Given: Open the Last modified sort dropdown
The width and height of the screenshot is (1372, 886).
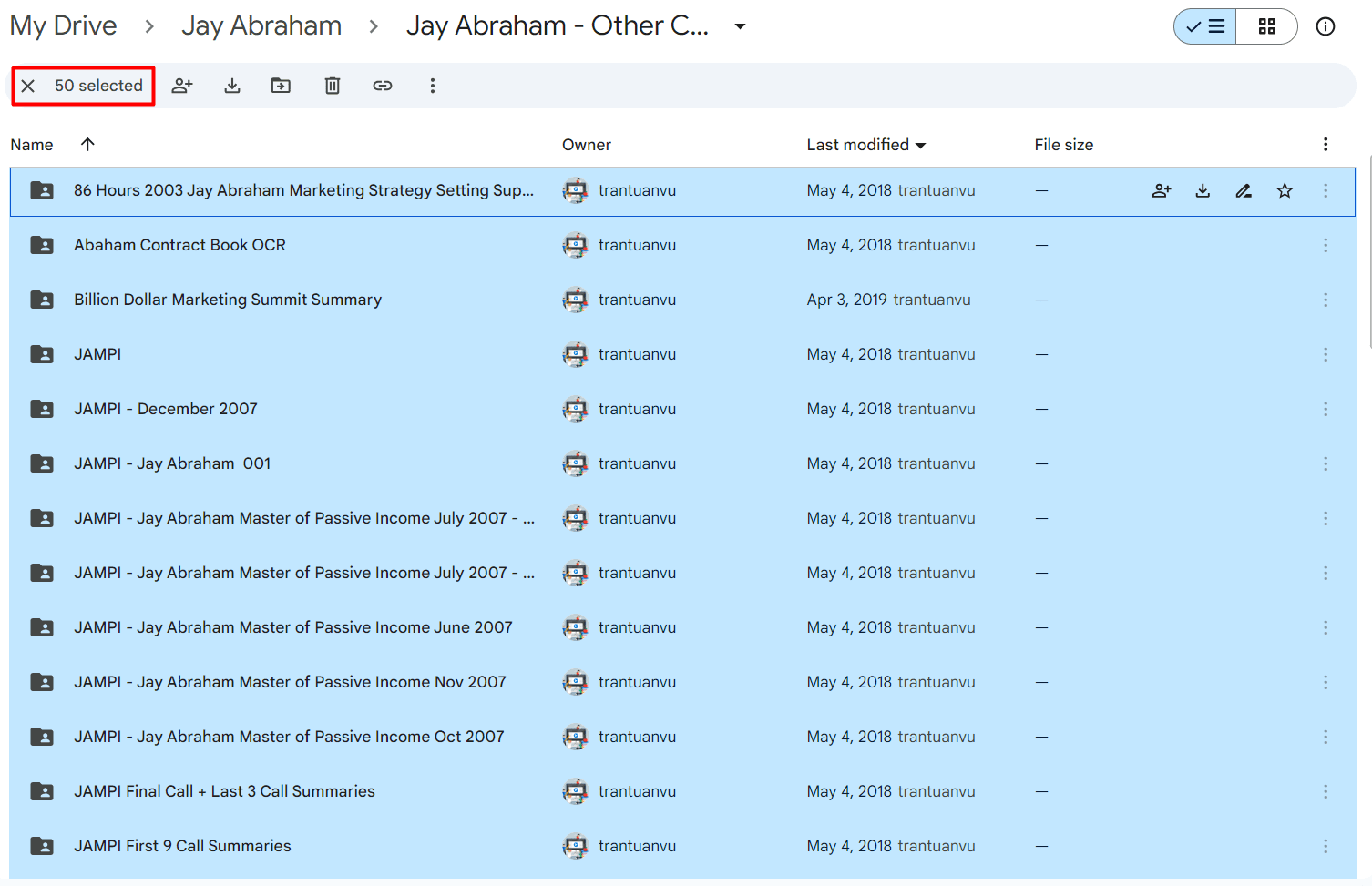Looking at the screenshot, I should tap(866, 145).
